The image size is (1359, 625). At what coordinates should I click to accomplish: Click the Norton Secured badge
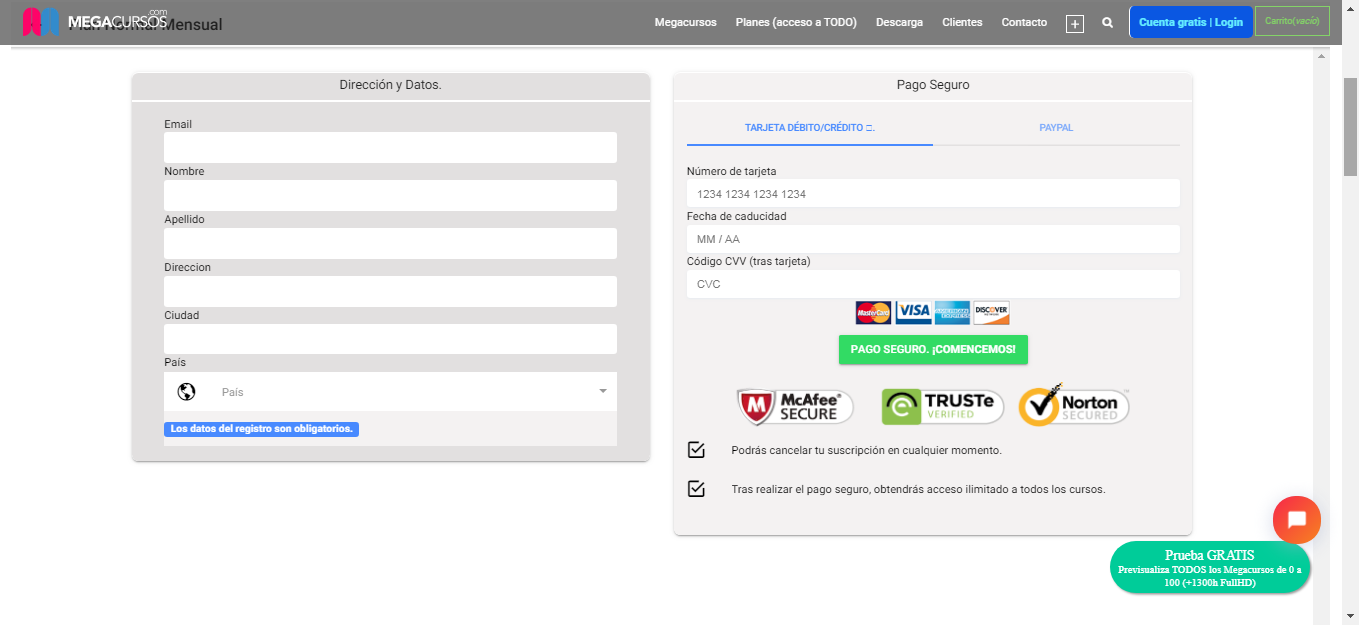pos(1074,405)
